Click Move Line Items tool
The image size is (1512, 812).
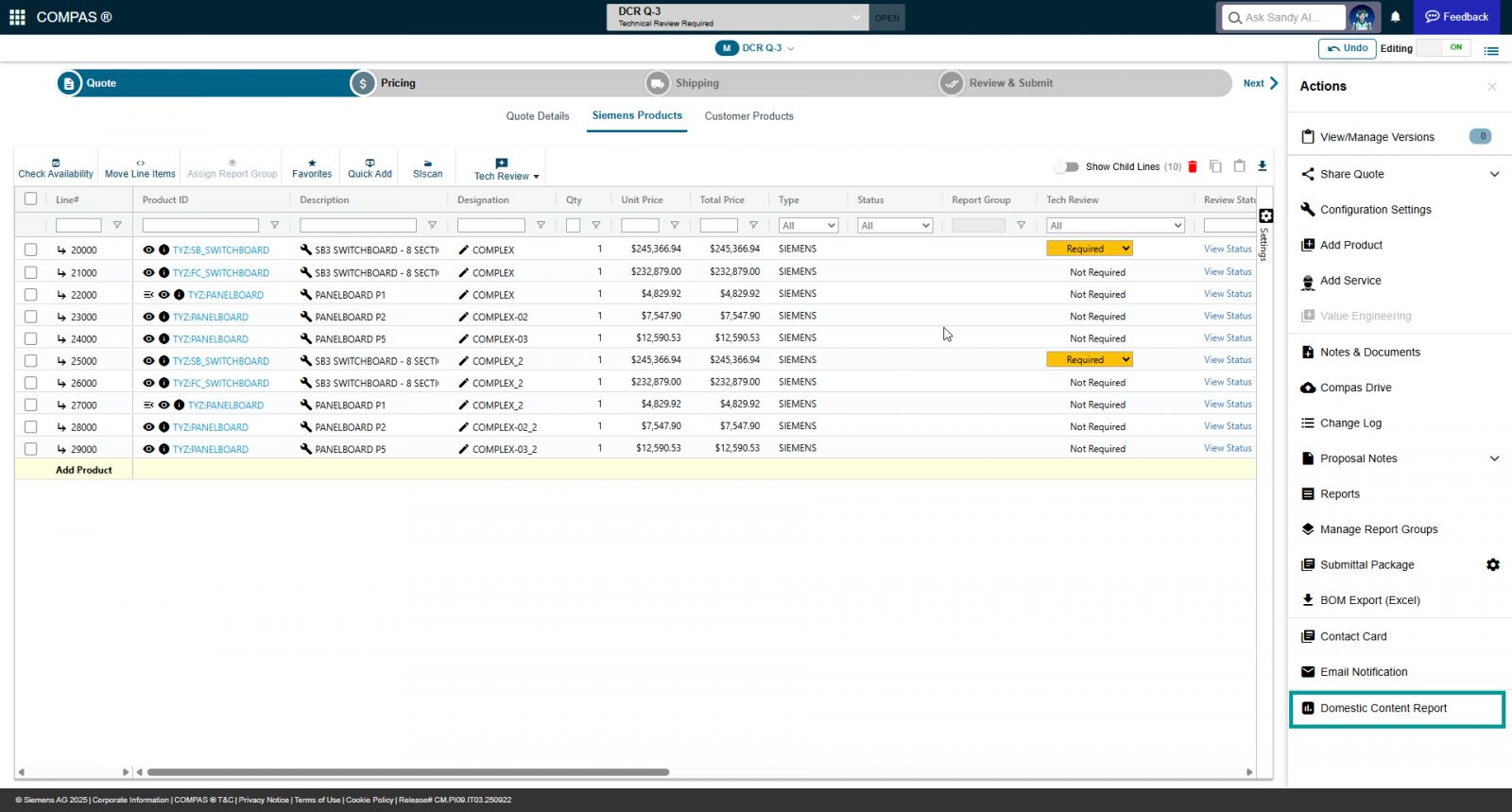coord(140,168)
